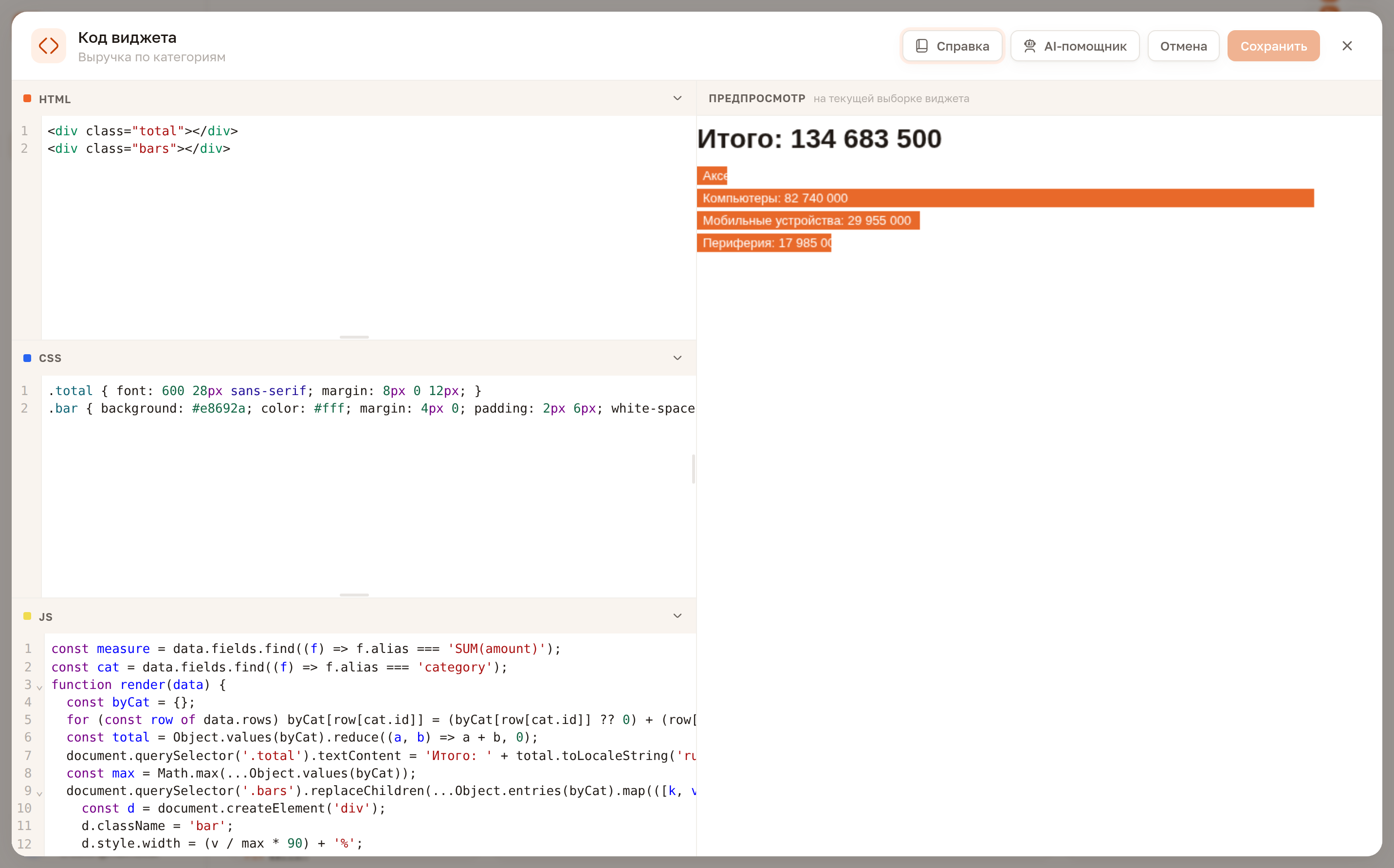1394x868 pixels.
Task: Click the short Аксе bar in the preview
Action: [712, 176]
